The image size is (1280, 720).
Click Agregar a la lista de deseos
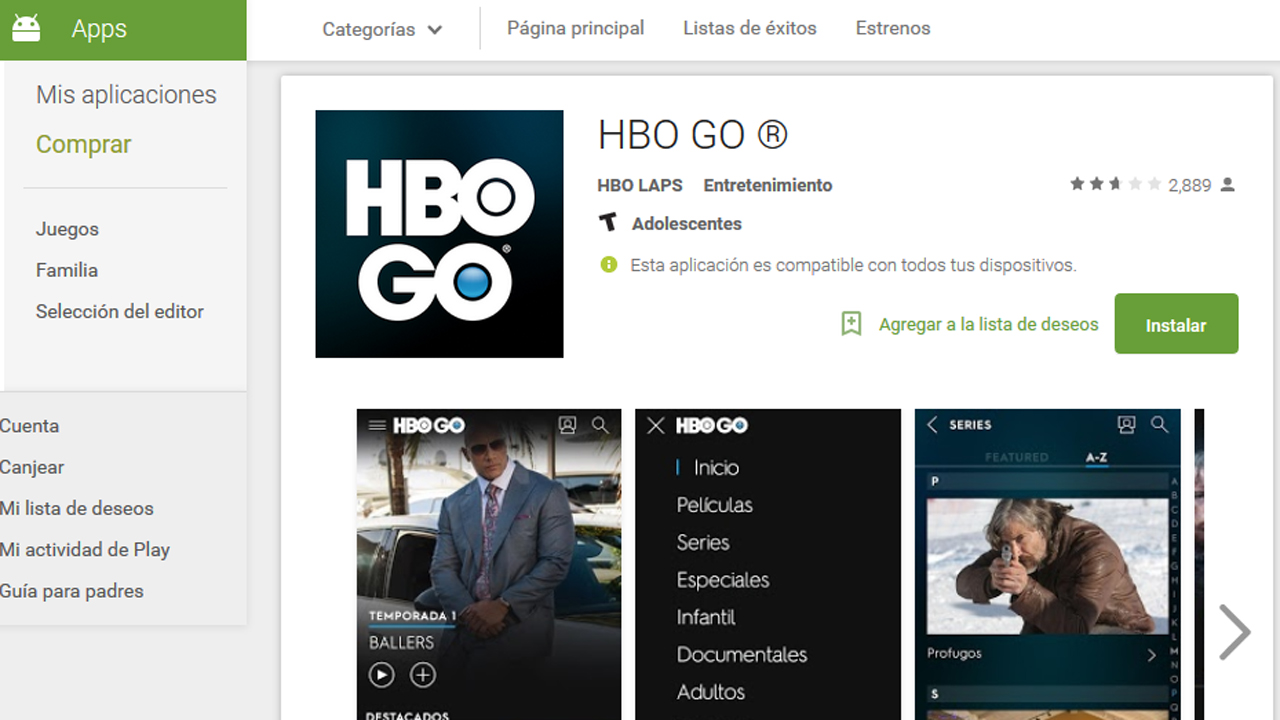tap(988, 324)
